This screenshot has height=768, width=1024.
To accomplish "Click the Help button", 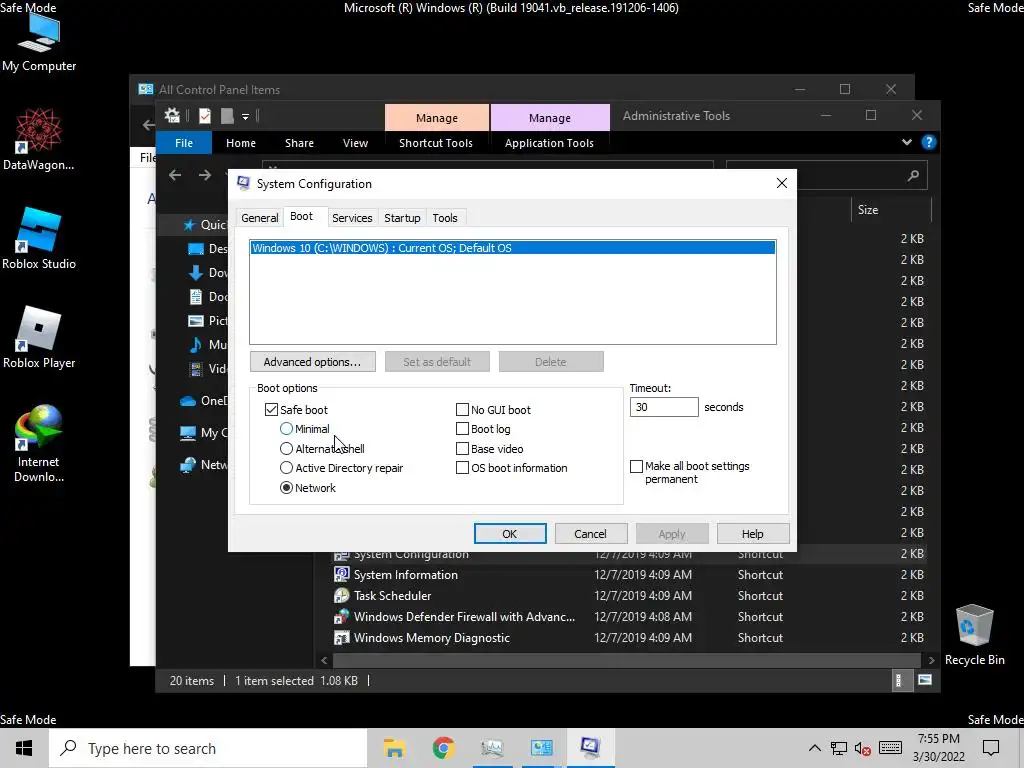I will point(752,534).
